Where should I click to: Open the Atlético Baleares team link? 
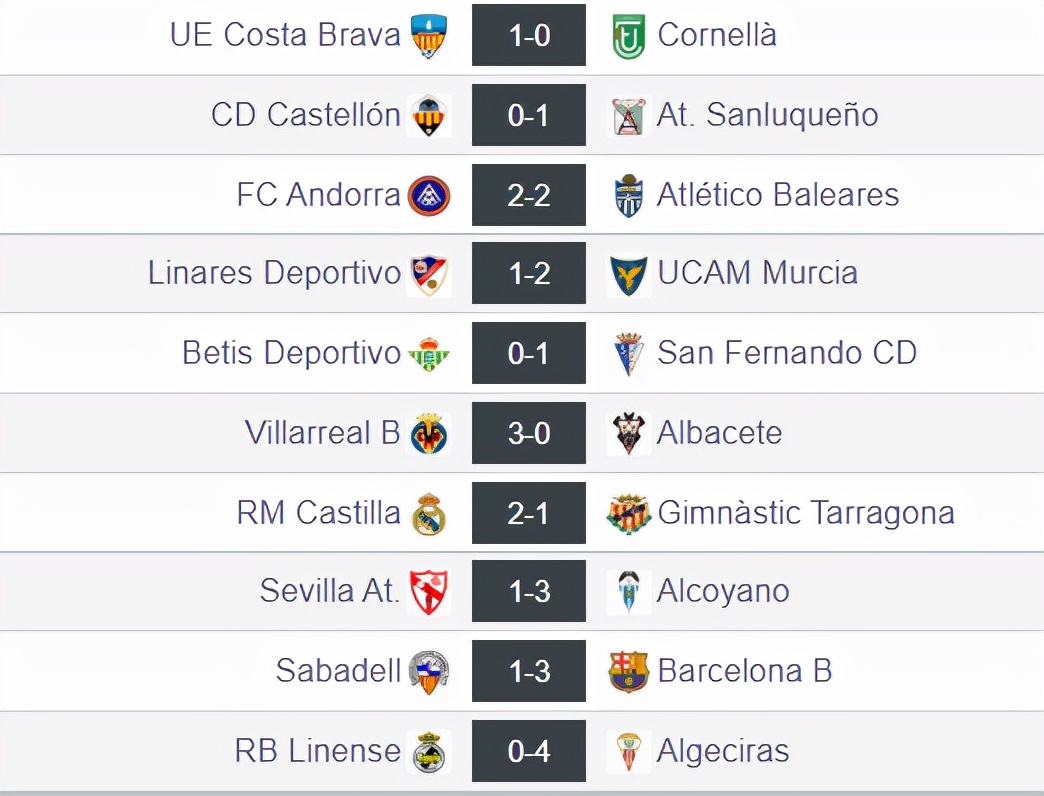pyautogui.click(x=777, y=195)
